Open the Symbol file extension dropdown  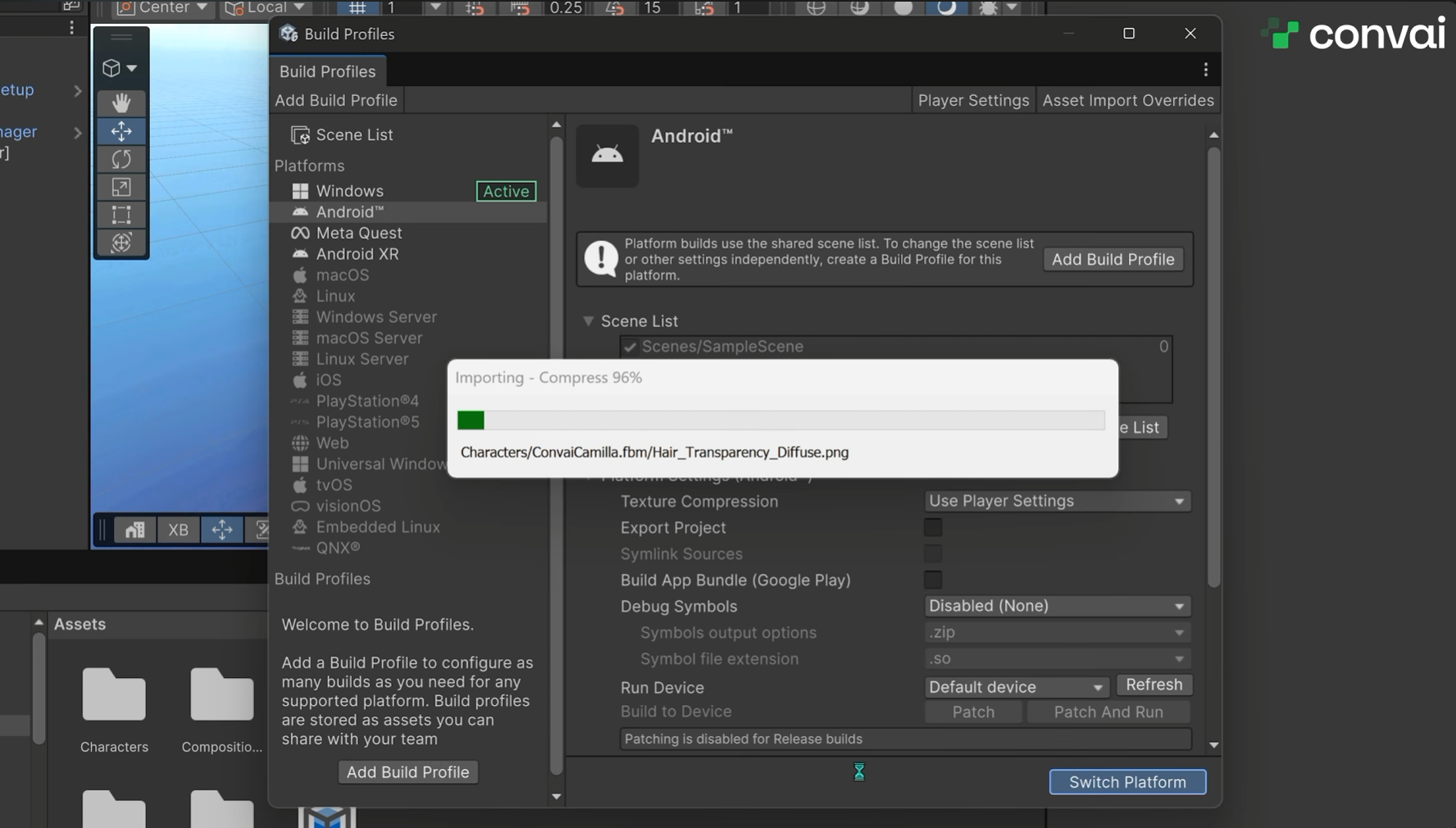(x=1057, y=658)
